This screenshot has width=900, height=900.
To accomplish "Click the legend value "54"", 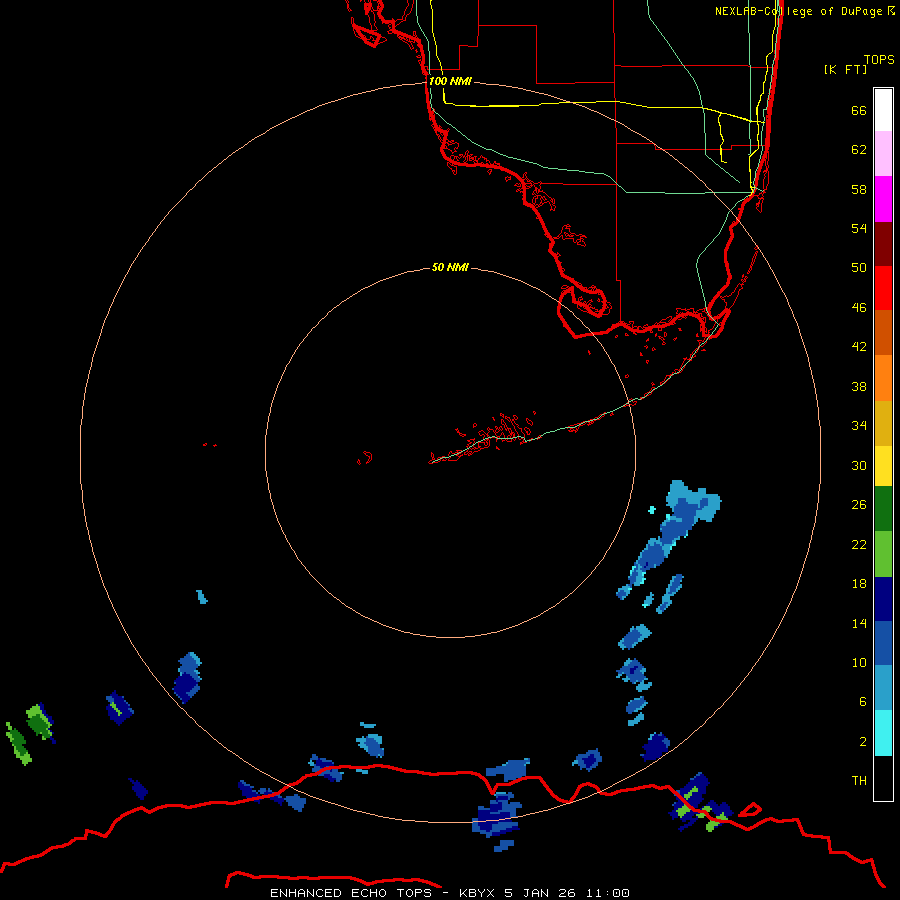I will pyautogui.click(x=859, y=228).
